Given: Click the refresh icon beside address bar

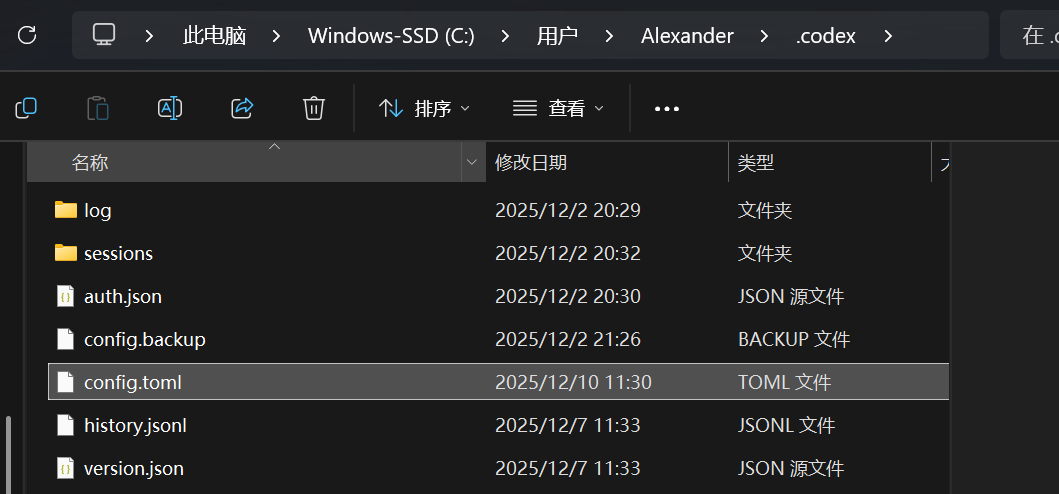Looking at the screenshot, I should click(27, 34).
